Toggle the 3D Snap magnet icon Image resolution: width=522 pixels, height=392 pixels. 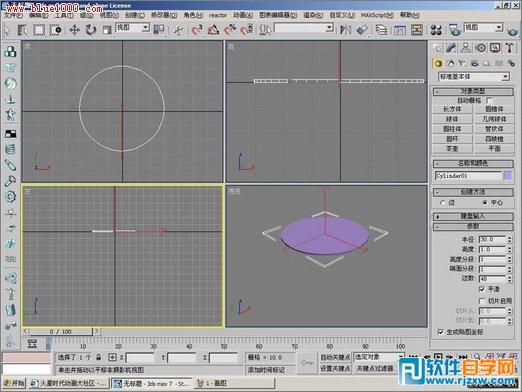point(197,30)
